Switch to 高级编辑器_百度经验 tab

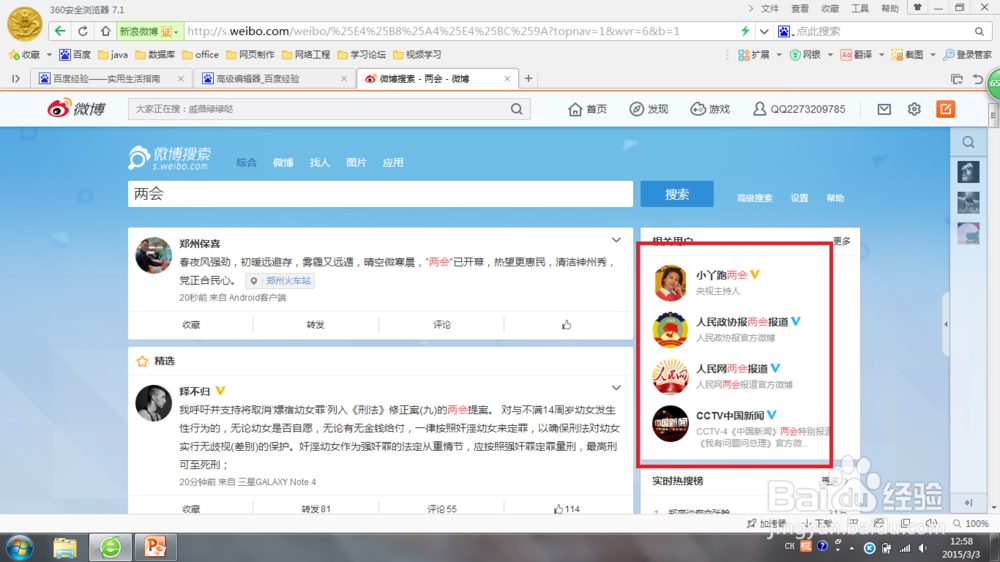(273, 78)
